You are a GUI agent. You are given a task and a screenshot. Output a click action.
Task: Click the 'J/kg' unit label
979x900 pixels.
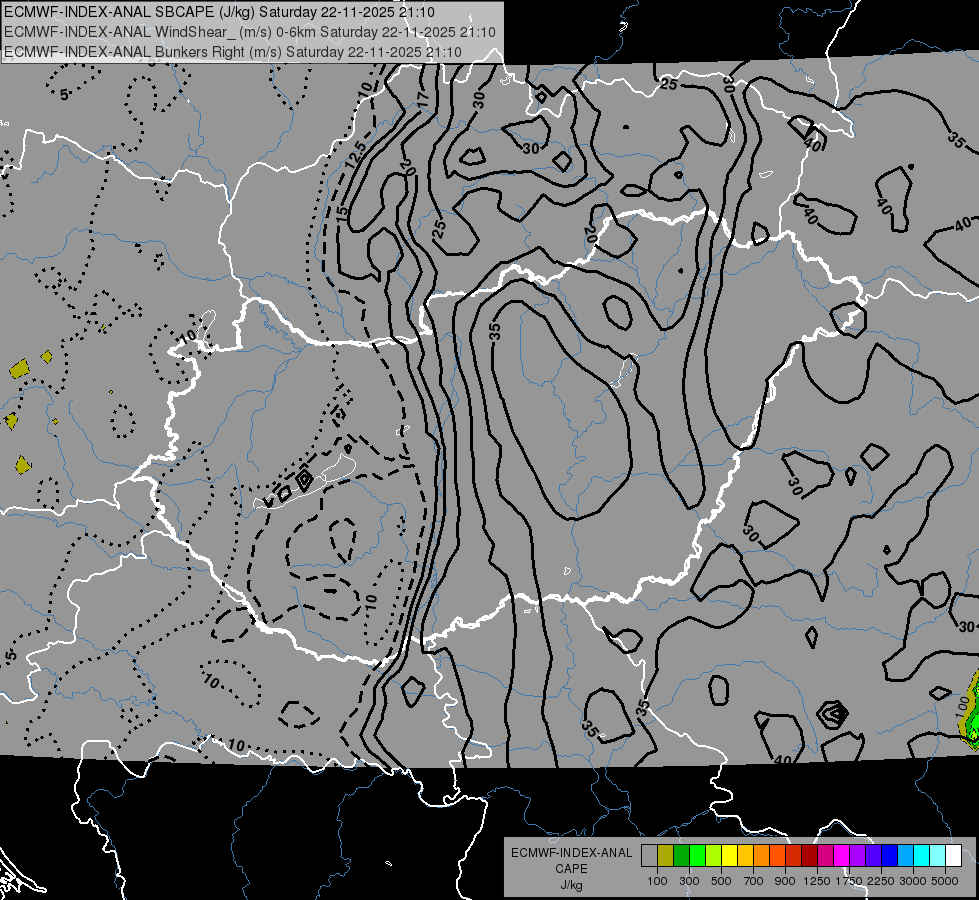[x=571, y=885]
